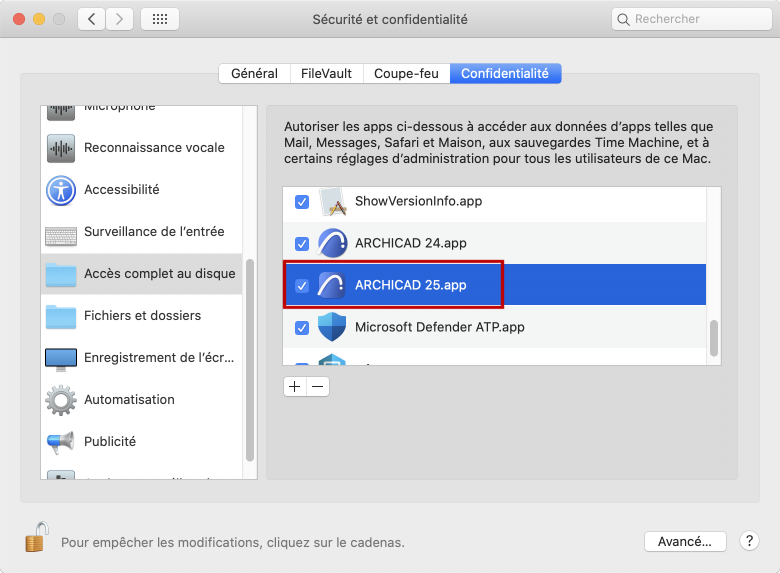The width and height of the screenshot is (780, 573).
Task: Uncheck the ARCHICAD 24.app checkbox
Action: tap(302, 244)
